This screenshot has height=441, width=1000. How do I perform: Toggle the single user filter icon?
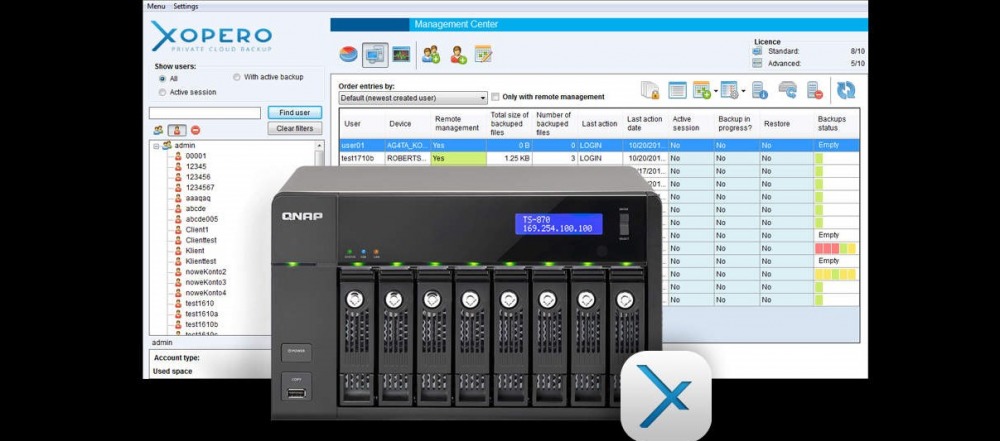(177, 130)
